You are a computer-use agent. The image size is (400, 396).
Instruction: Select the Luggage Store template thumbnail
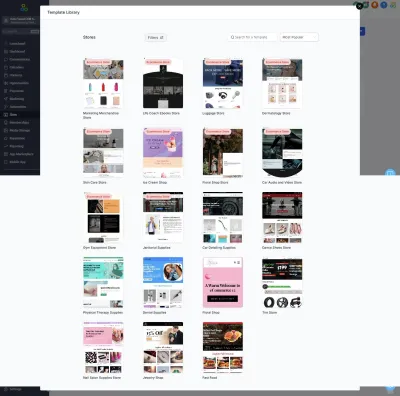(x=223, y=83)
